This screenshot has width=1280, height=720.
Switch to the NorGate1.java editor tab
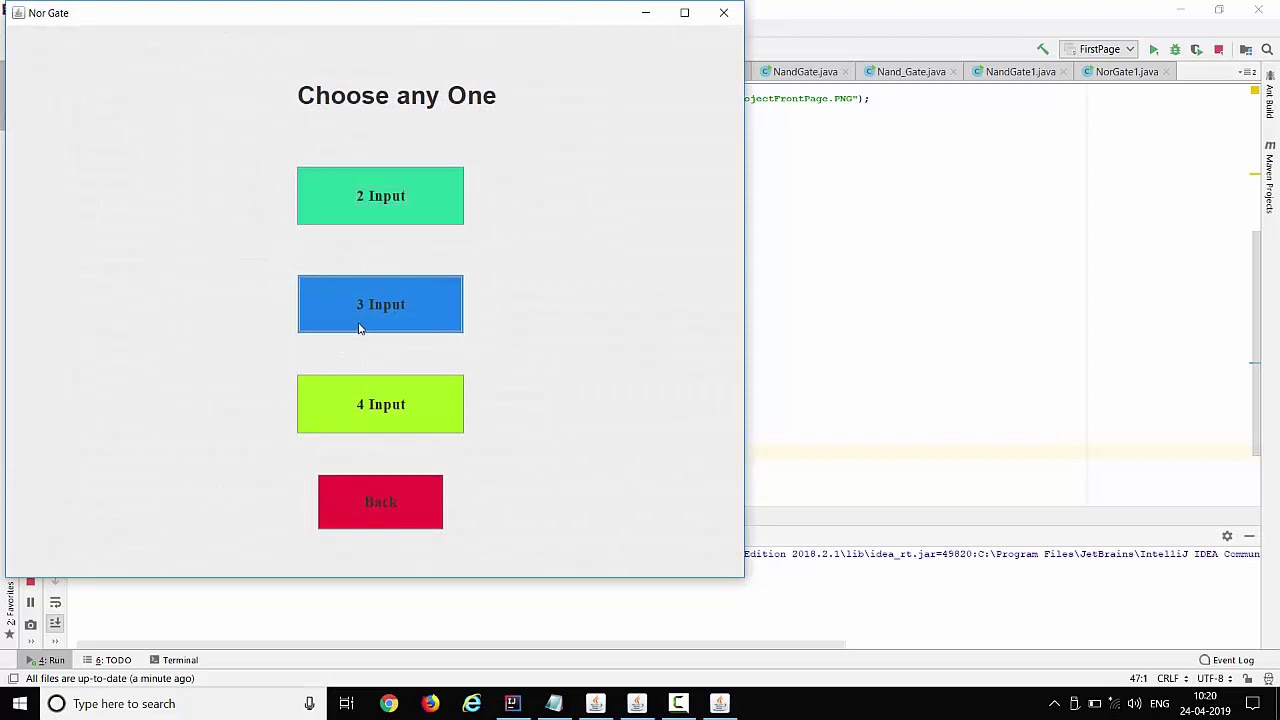click(x=1126, y=72)
